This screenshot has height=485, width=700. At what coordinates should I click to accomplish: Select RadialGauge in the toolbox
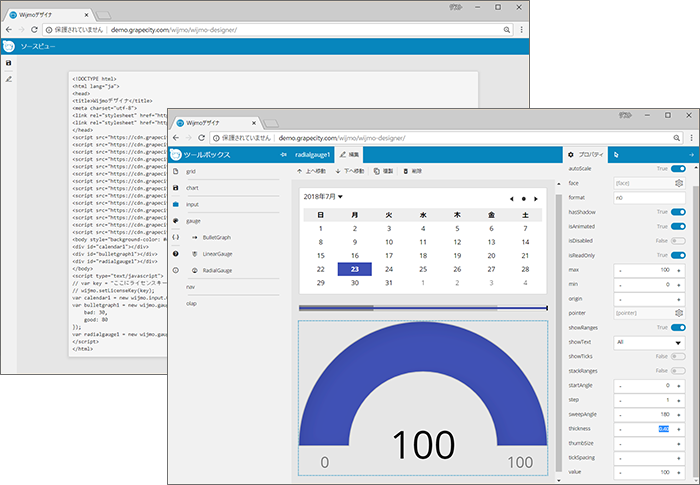[217, 270]
